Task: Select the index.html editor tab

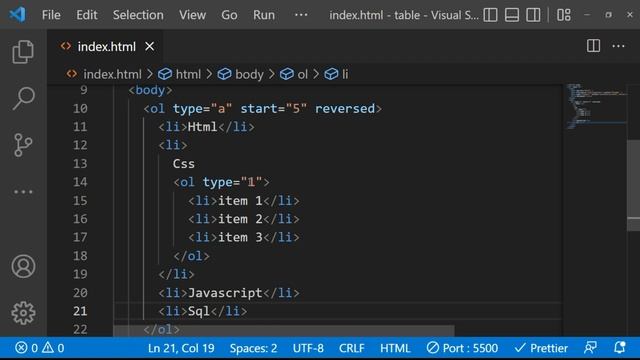Action: click(105, 47)
